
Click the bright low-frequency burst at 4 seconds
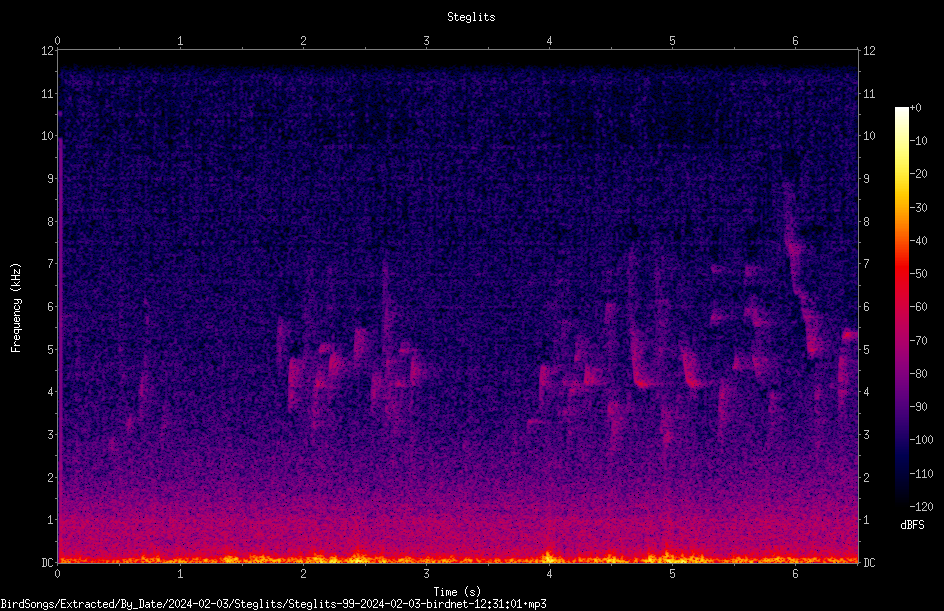pyautogui.click(x=548, y=556)
